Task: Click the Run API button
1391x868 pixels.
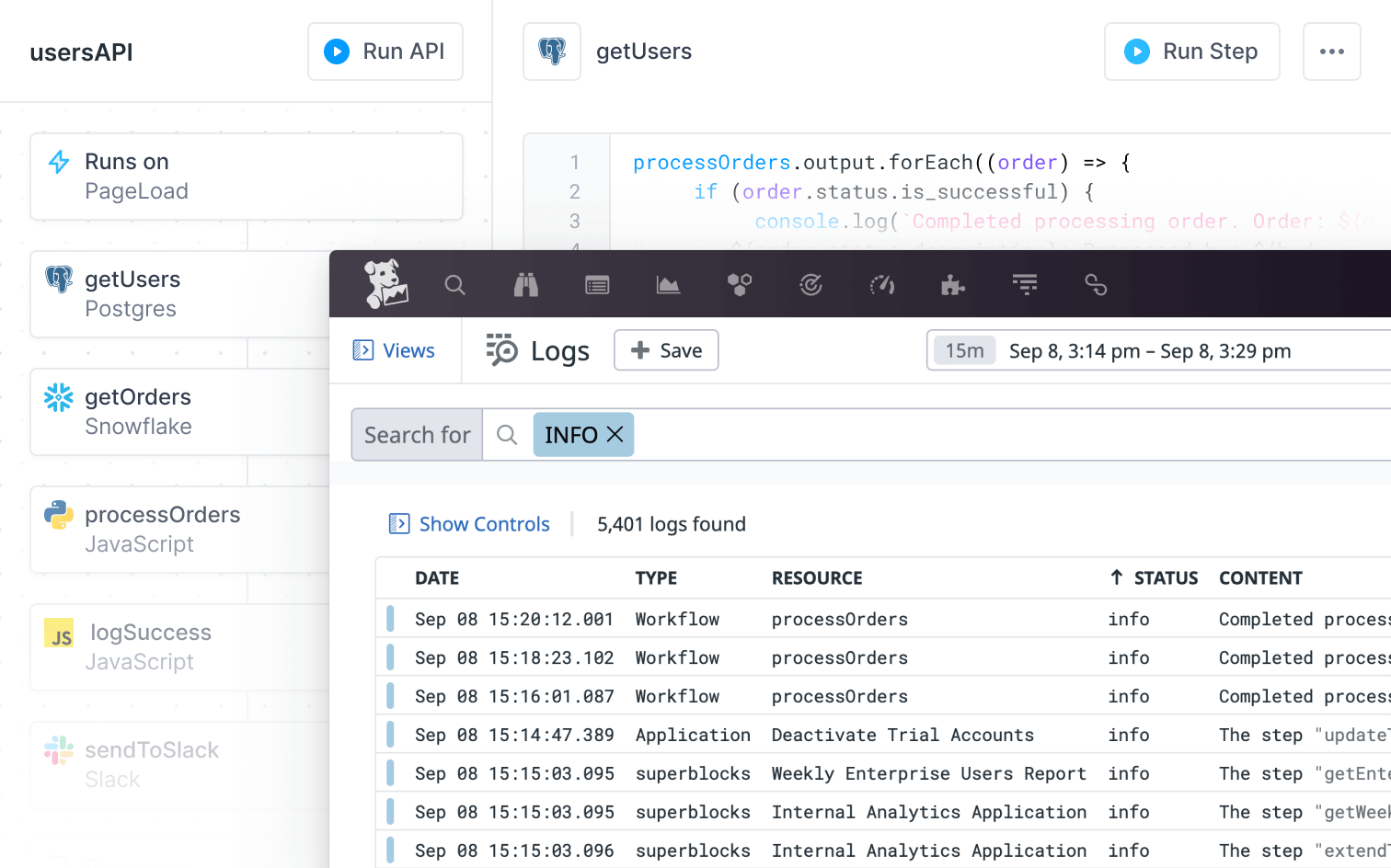Action: [x=385, y=51]
